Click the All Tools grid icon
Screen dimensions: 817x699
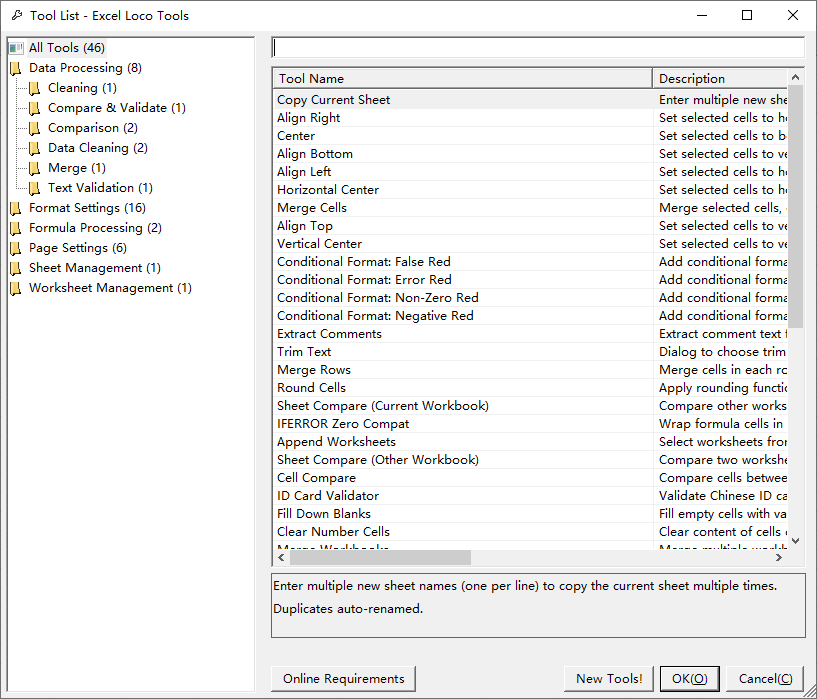pyautogui.click(x=16, y=48)
